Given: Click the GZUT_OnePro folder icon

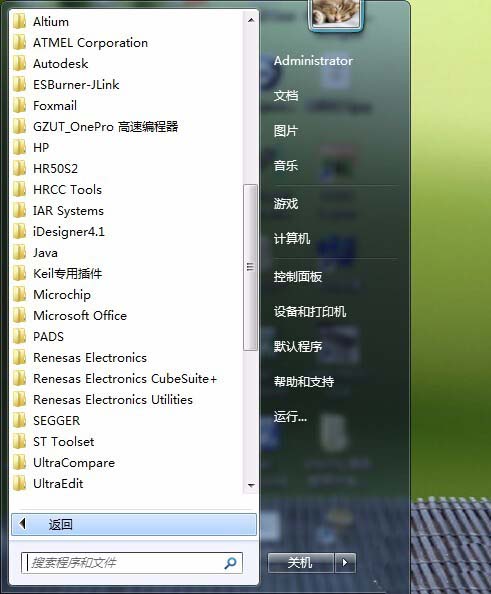Looking at the screenshot, I should [19, 127].
